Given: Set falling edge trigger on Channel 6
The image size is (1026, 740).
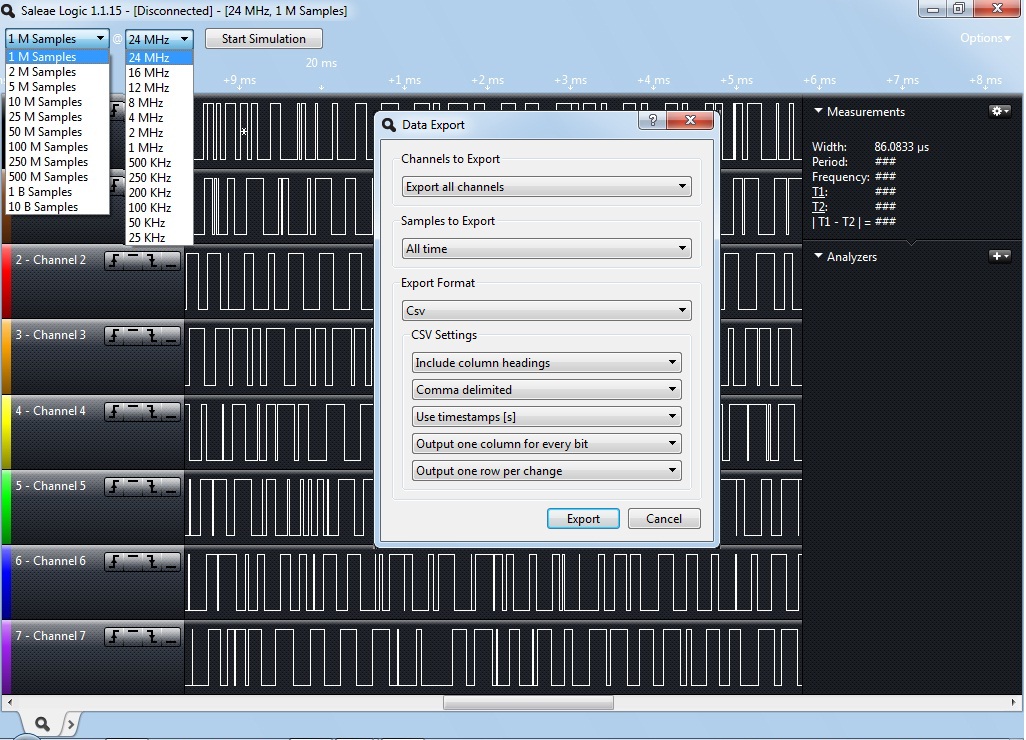Looking at the screenshot, I should pyautogui.click(x=152, y=562).
